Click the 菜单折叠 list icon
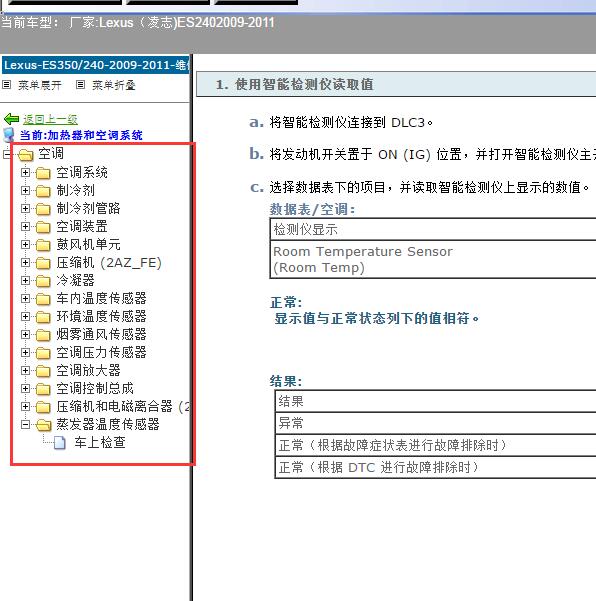Image resolution: width=596 pixels, height=601 pixels. [80, 85]
